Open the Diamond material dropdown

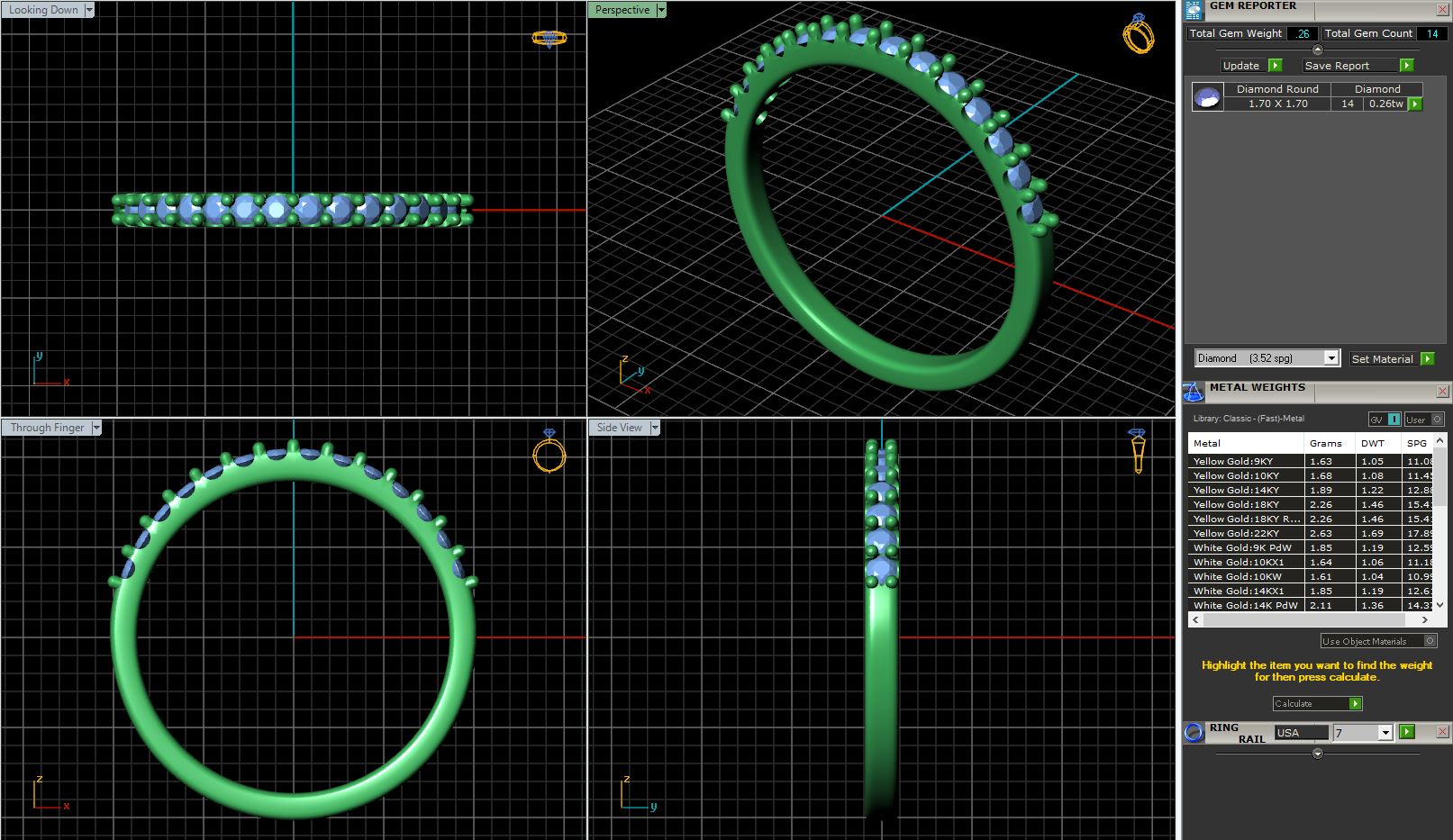click(x=1331, y=358)
